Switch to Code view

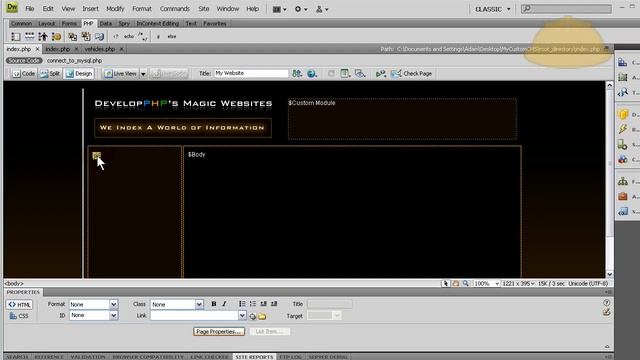[x=24, y=73]
